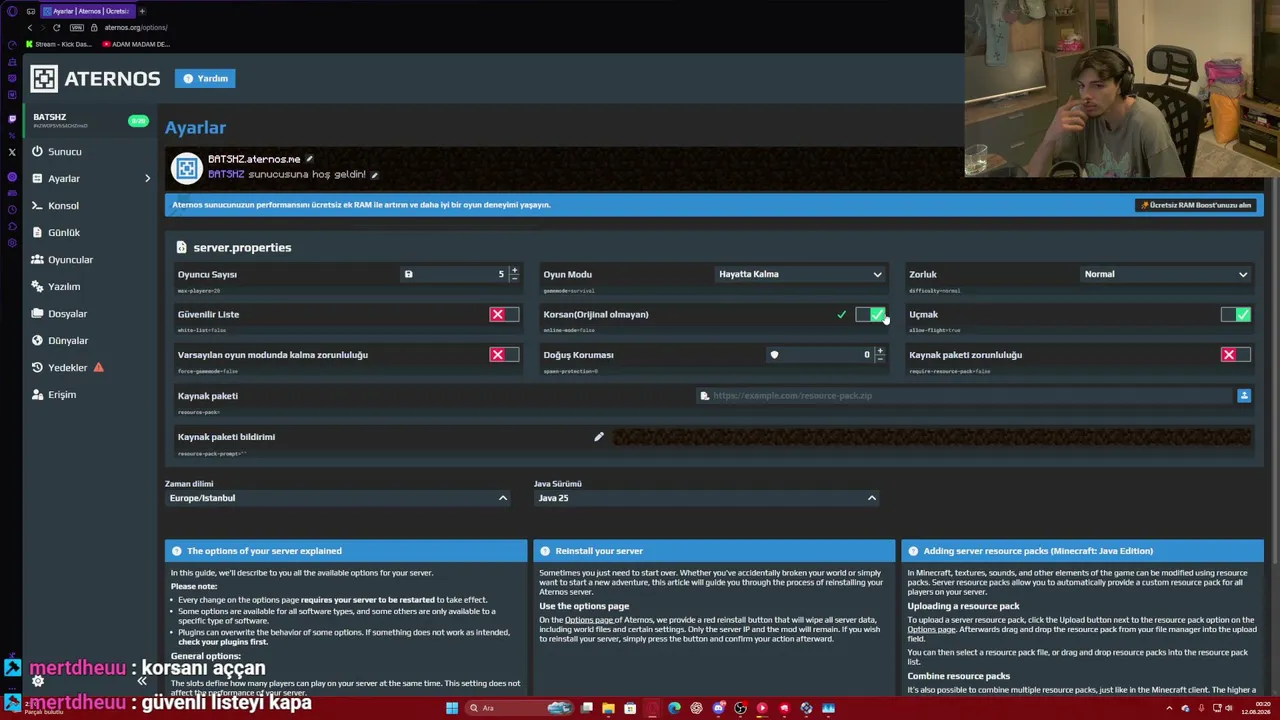Click the VPN badge in address bar
Screen dimensions: 1280x720
pos(76,28)
